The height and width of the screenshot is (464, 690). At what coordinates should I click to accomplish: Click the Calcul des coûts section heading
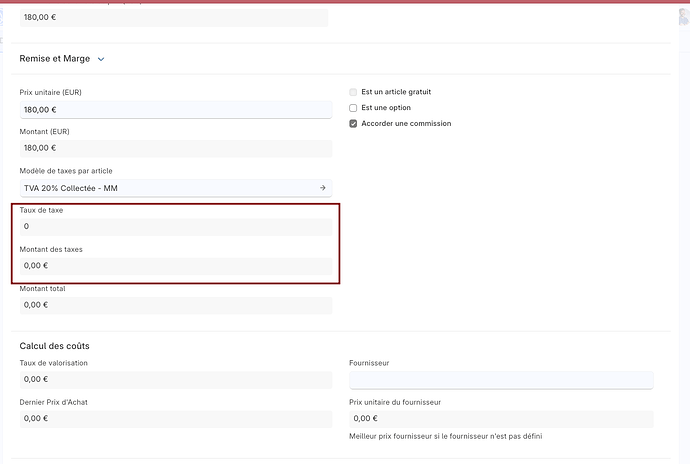[x=54, y=346]
